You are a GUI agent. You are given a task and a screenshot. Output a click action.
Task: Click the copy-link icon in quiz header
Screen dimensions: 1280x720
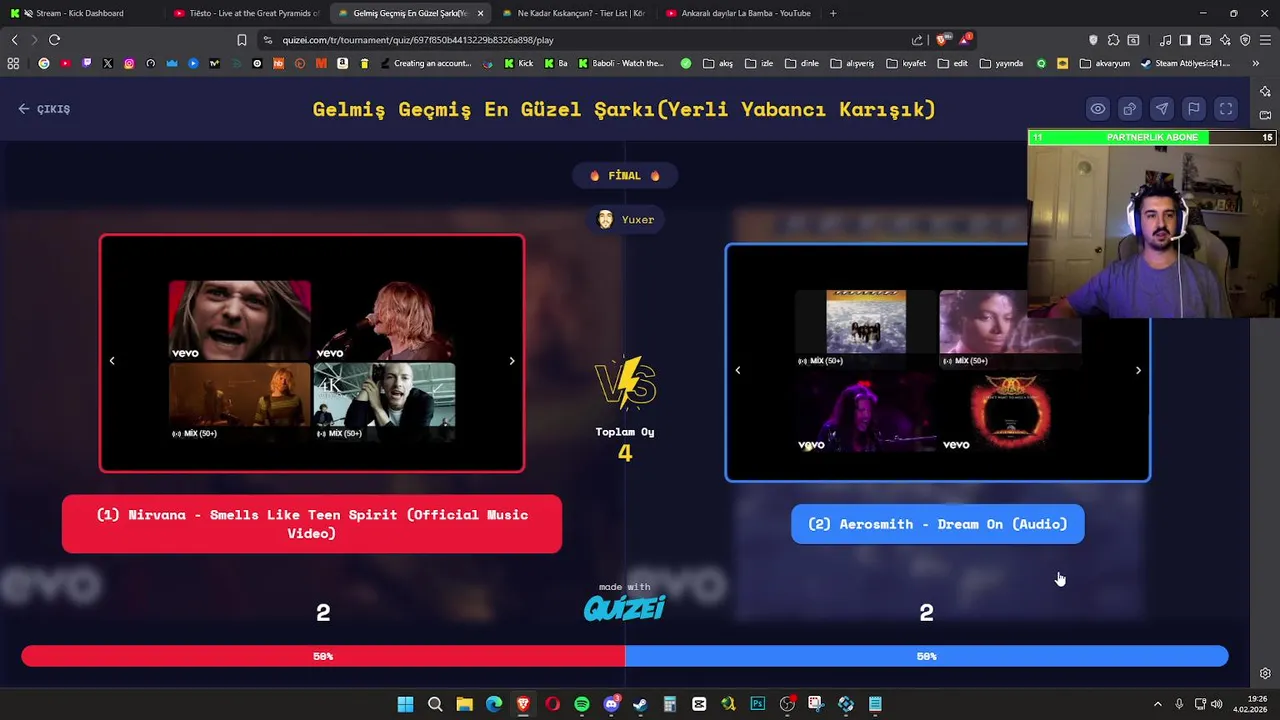1130,109
